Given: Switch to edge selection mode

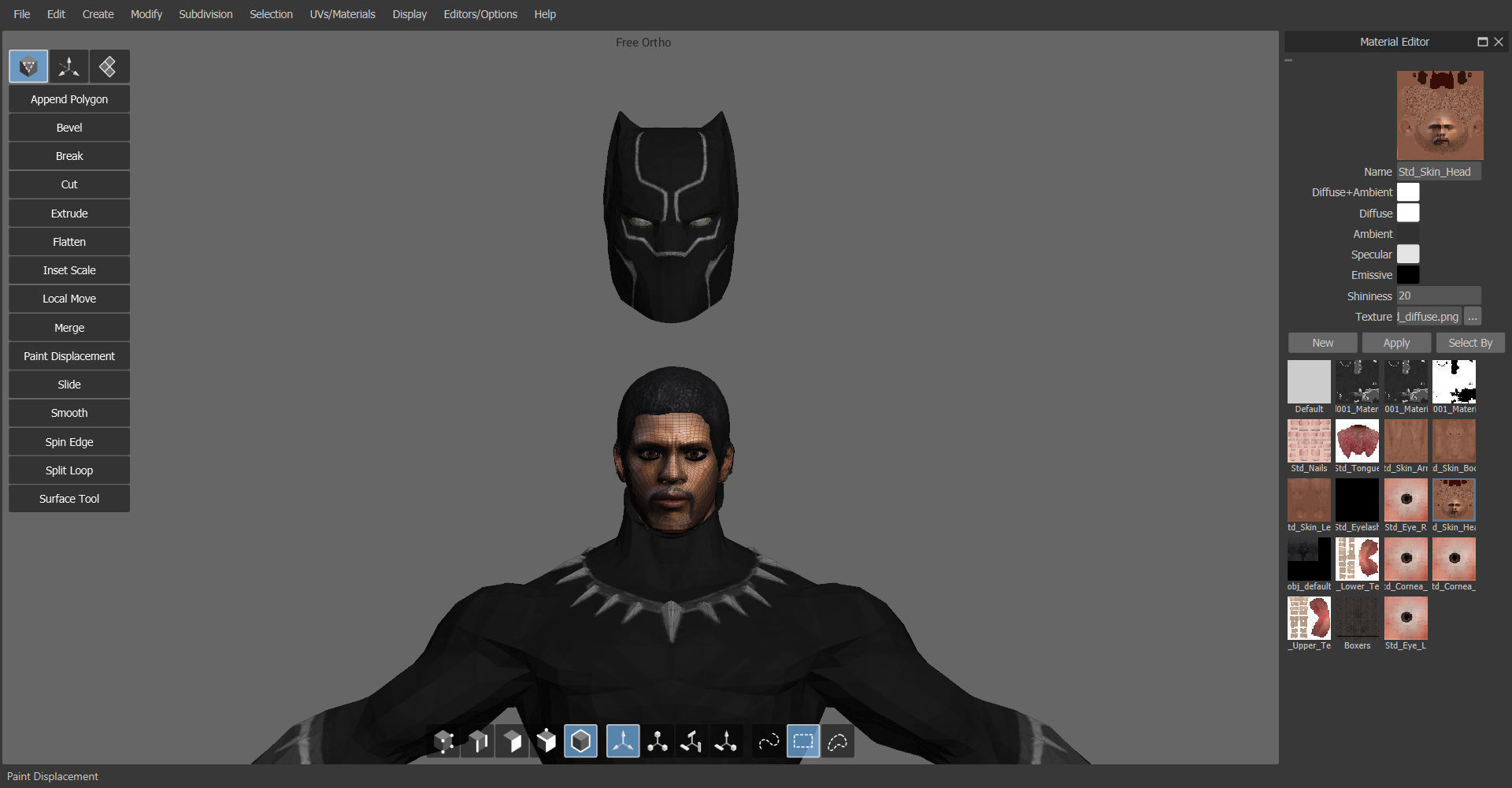Looking at the screenshot, I should coord(478,742).
